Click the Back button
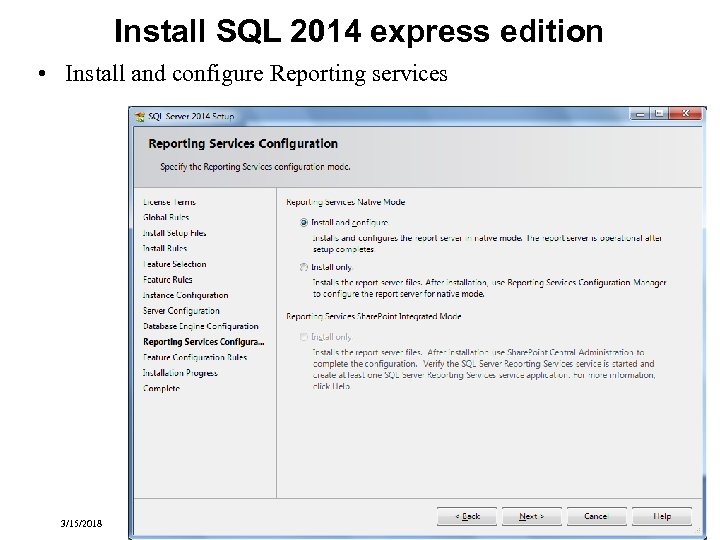Image resolution: width=720 pixels, height=540 pixels. click(x=467, y=516)
